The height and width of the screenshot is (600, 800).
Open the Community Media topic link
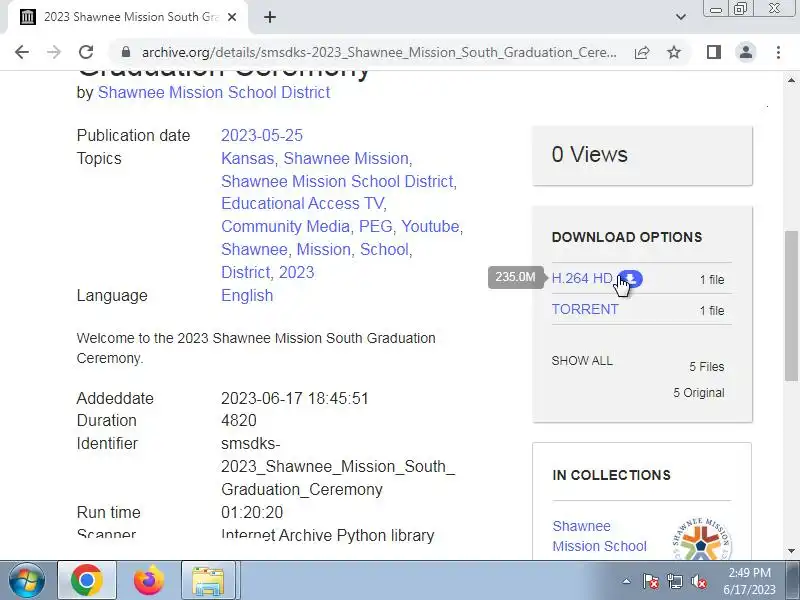(x=285, y=226)
